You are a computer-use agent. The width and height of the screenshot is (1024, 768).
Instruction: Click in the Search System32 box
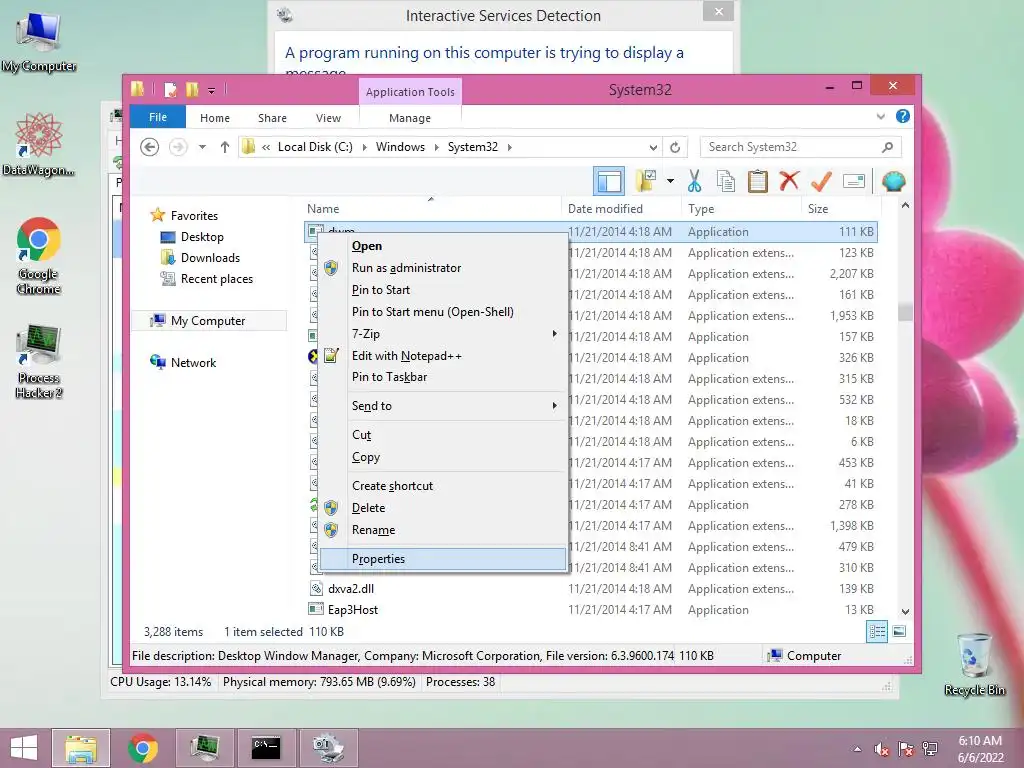pos(790,147)
